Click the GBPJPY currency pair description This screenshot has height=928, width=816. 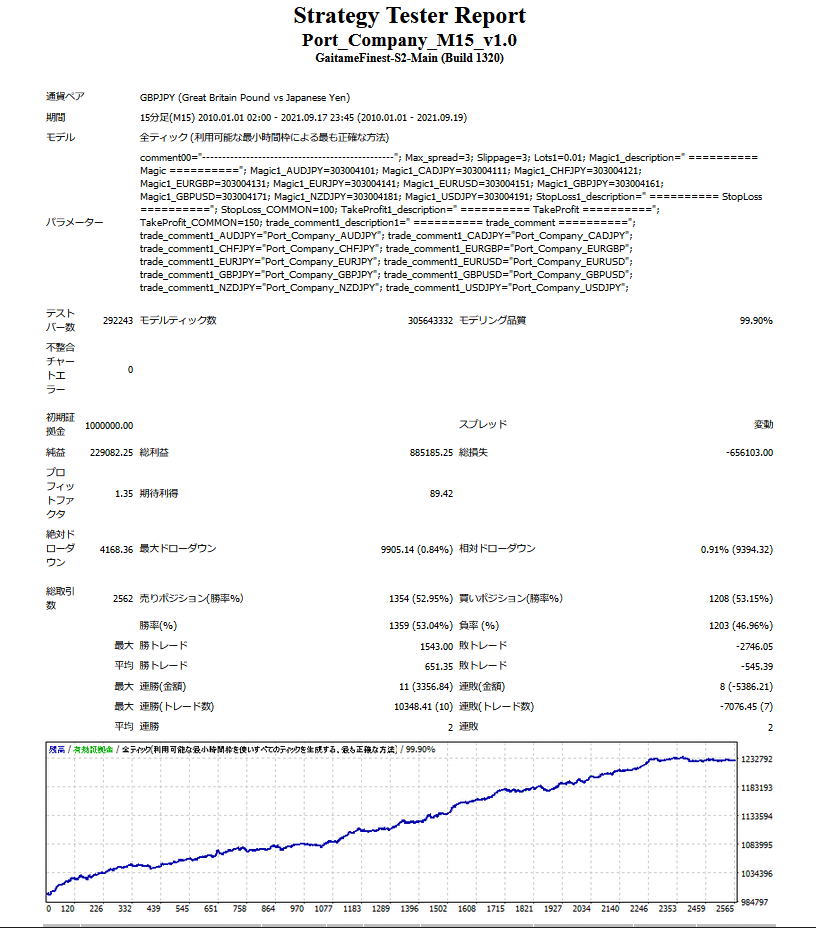click(244, 98)
